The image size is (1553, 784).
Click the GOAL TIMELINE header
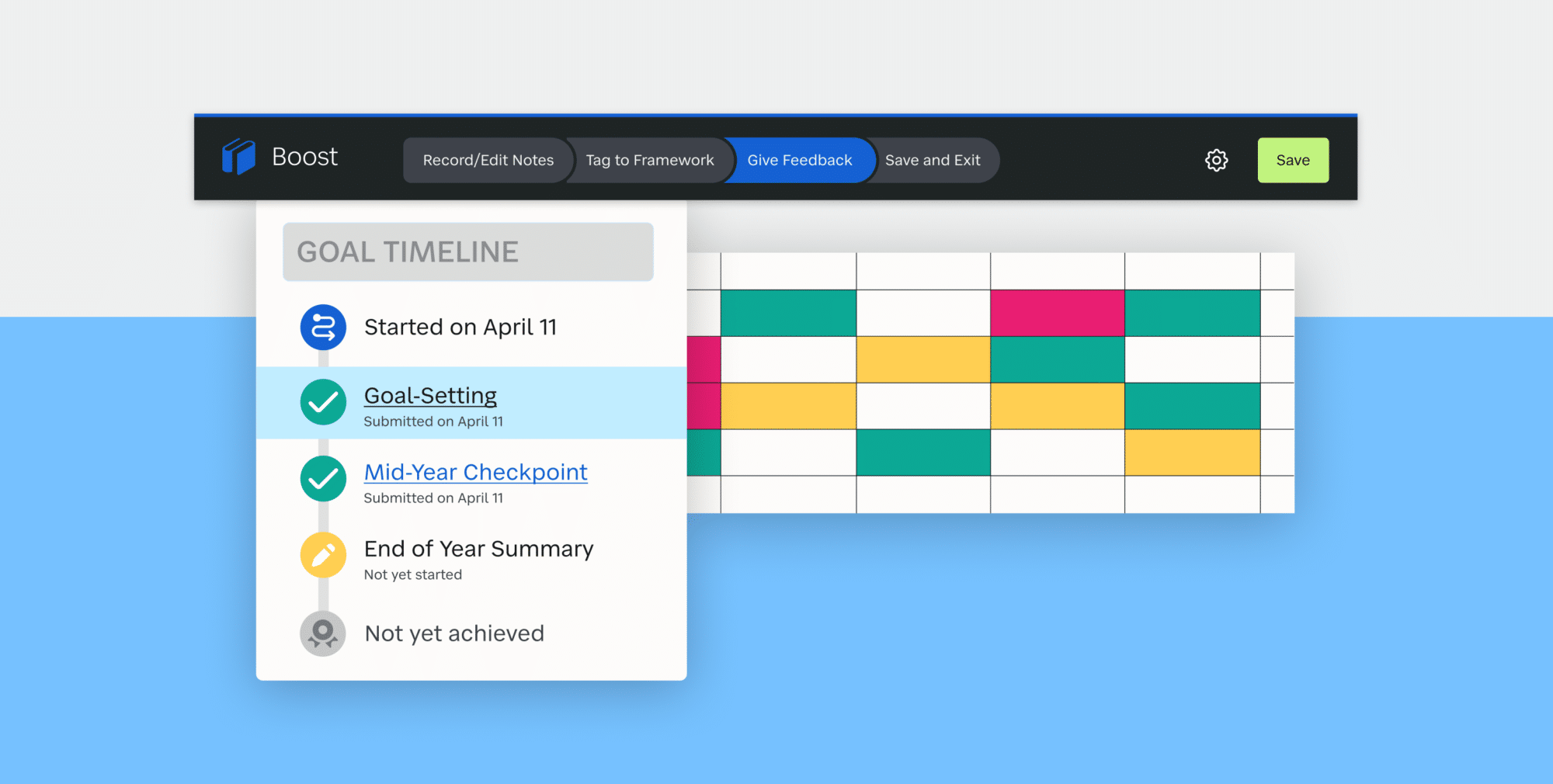tap(467, 252)
